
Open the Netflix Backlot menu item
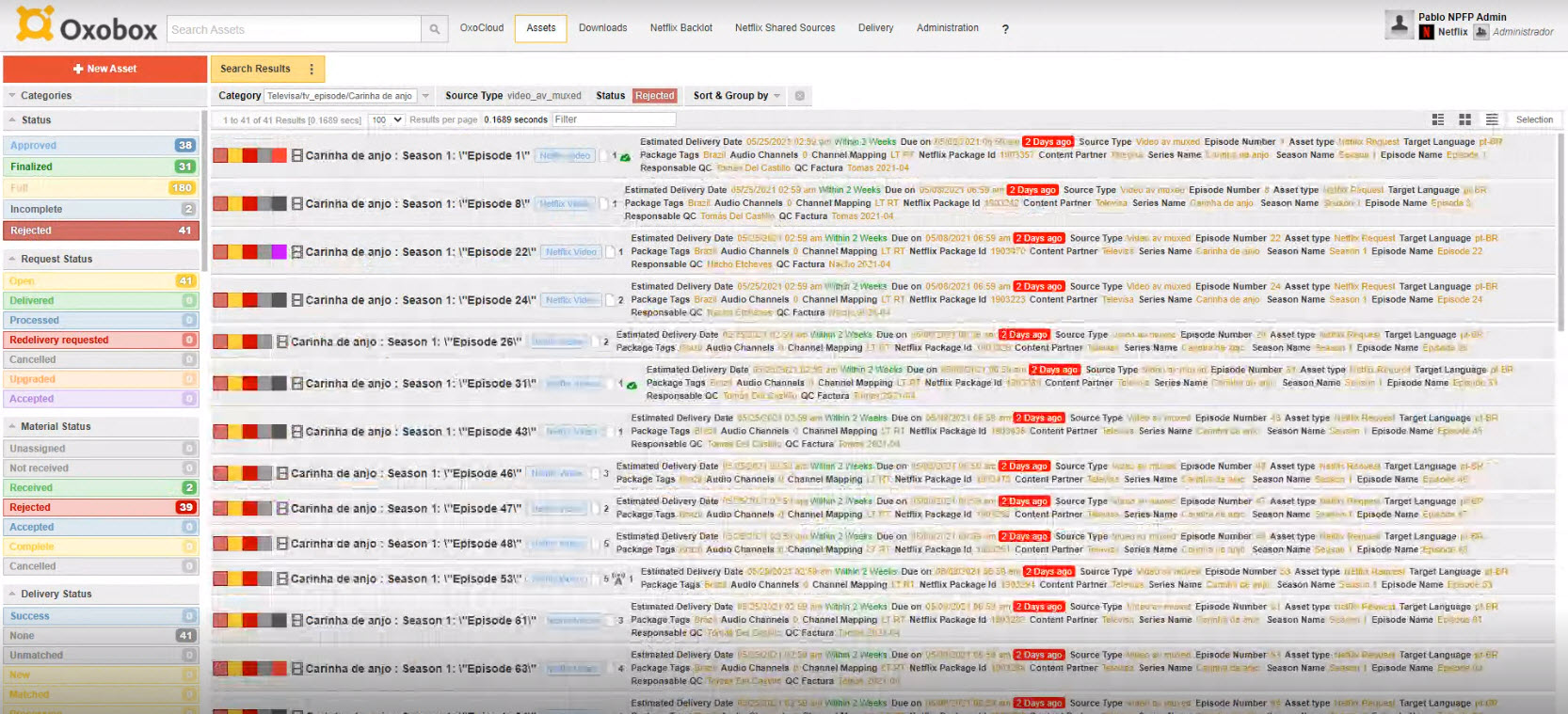tap(680, 28)
